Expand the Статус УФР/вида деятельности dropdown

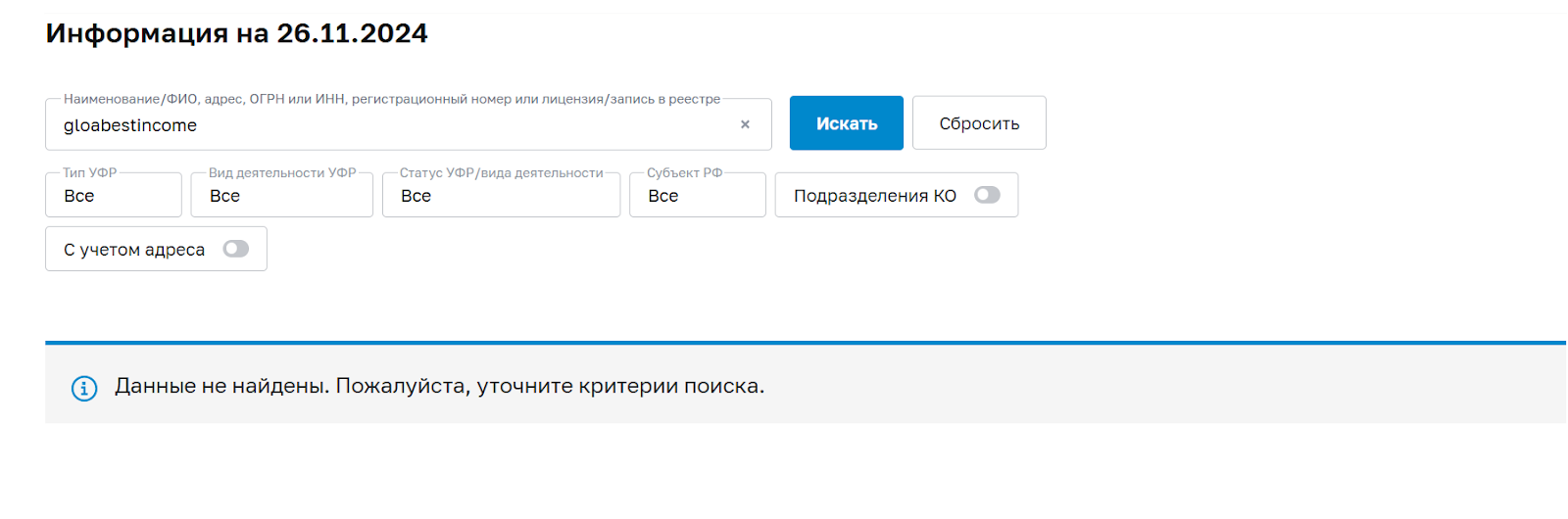(x=501, y=195)
